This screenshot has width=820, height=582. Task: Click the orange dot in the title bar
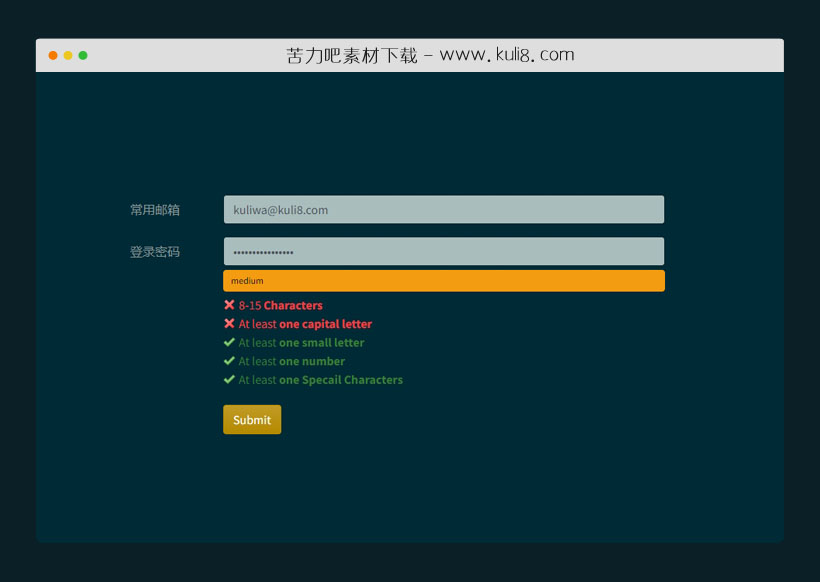click(x=53, y=55)
